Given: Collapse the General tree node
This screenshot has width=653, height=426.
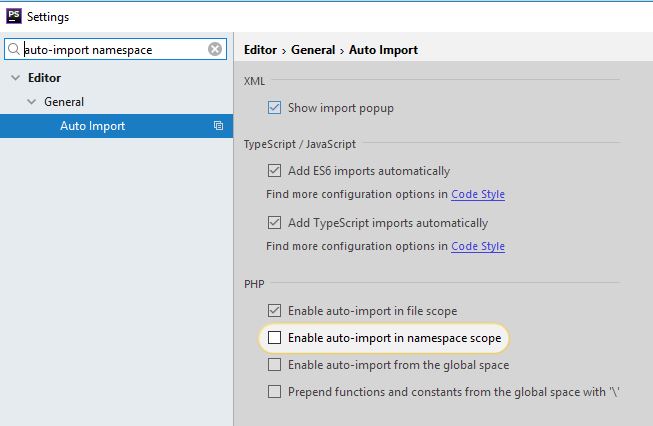Looking at the screenshot, I should (32, 102).
